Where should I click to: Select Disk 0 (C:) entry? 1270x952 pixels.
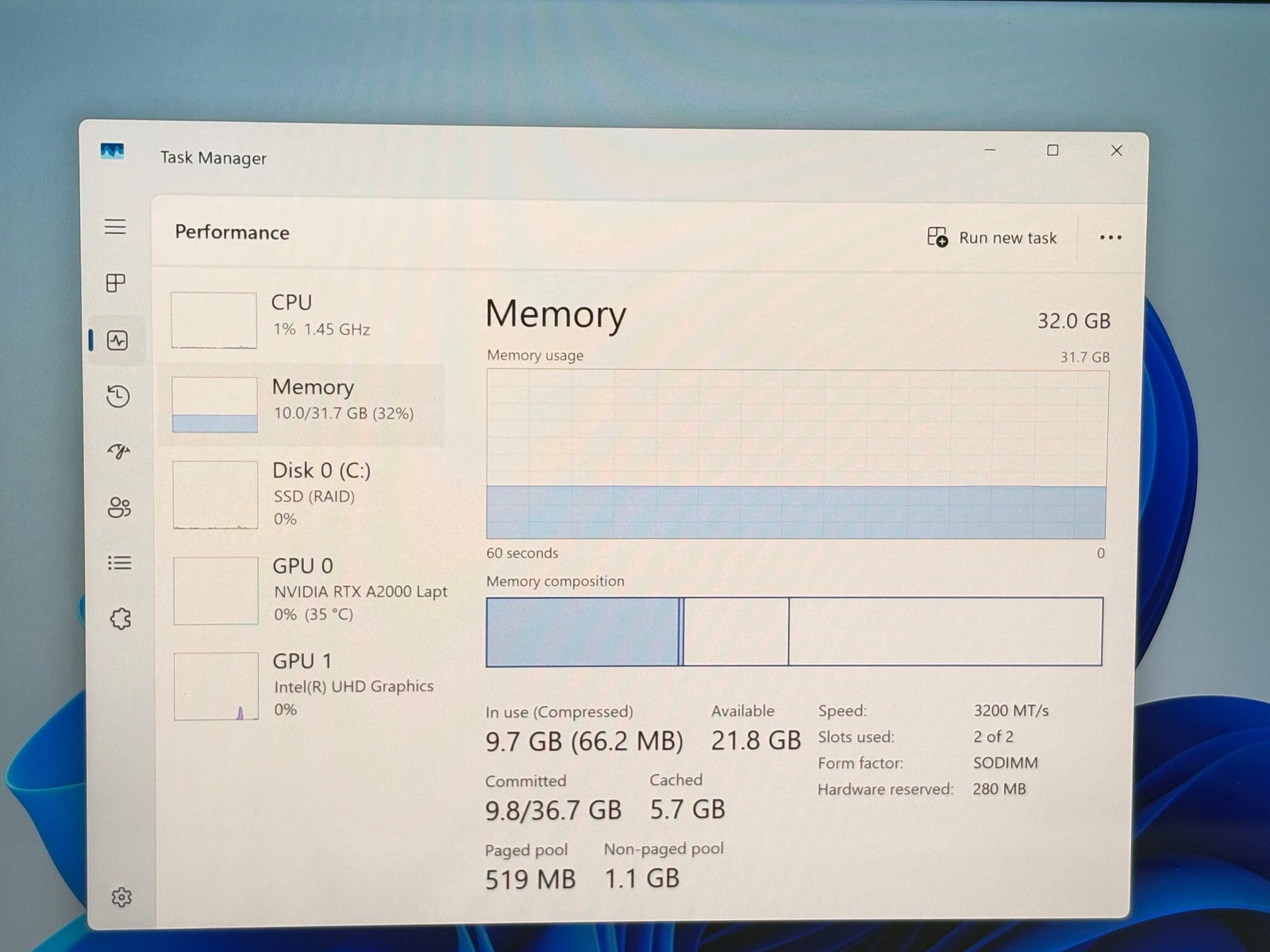point(303,493)
